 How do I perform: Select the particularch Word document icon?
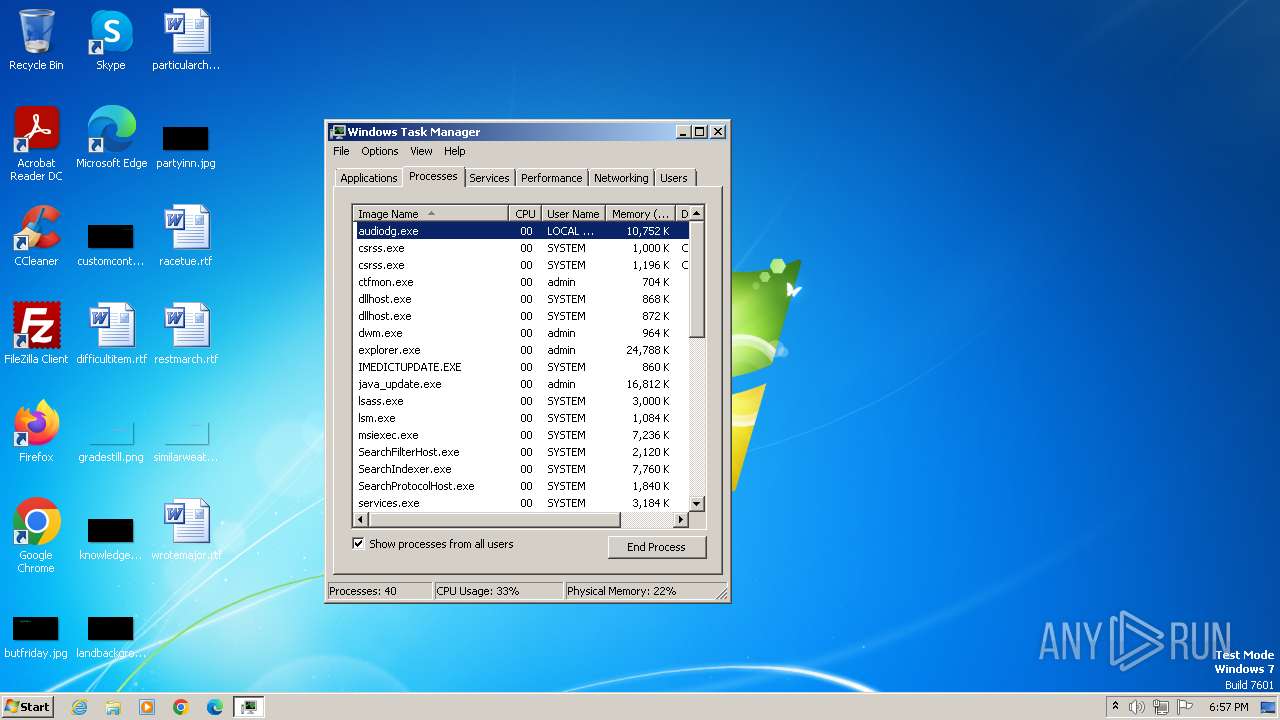tap(186, 40)
